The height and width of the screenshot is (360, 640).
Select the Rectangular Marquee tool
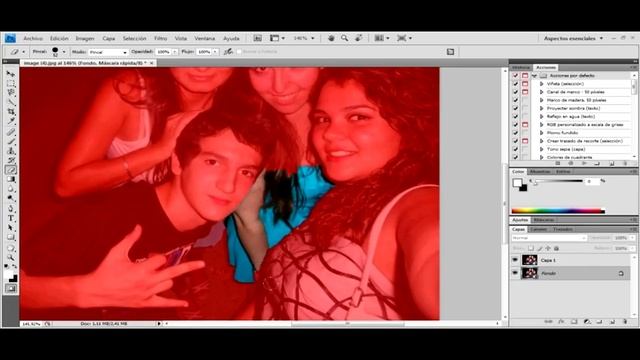pyautogui.click(x=11, y=84)
